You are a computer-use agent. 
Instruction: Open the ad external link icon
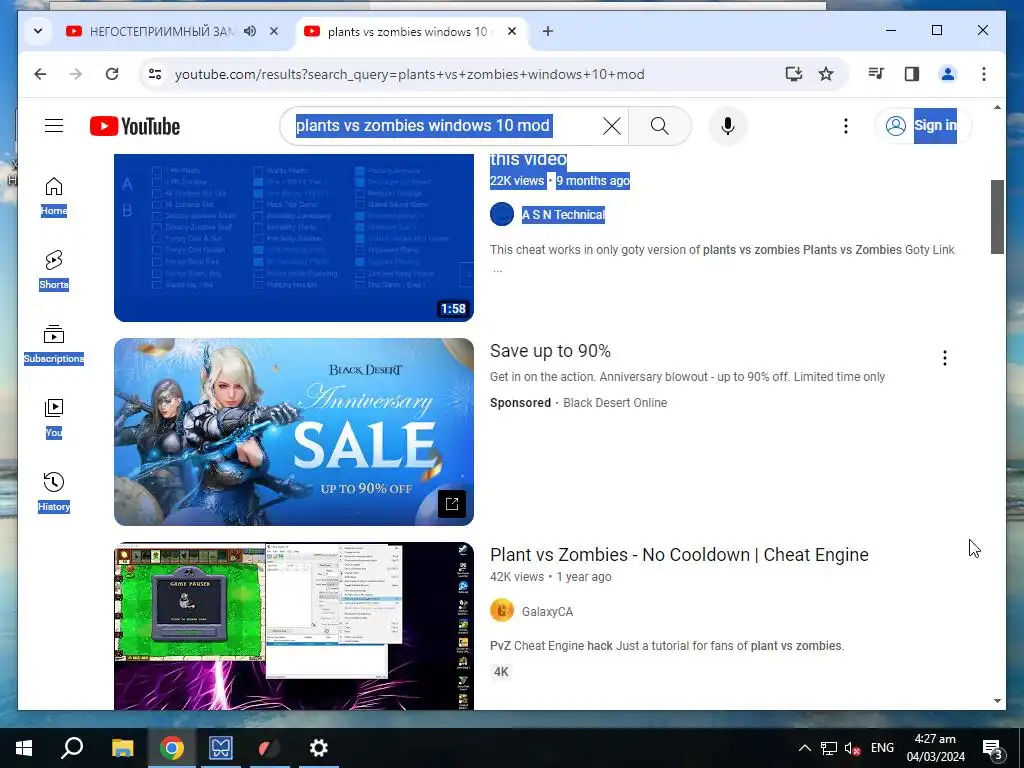pos(452,504)
